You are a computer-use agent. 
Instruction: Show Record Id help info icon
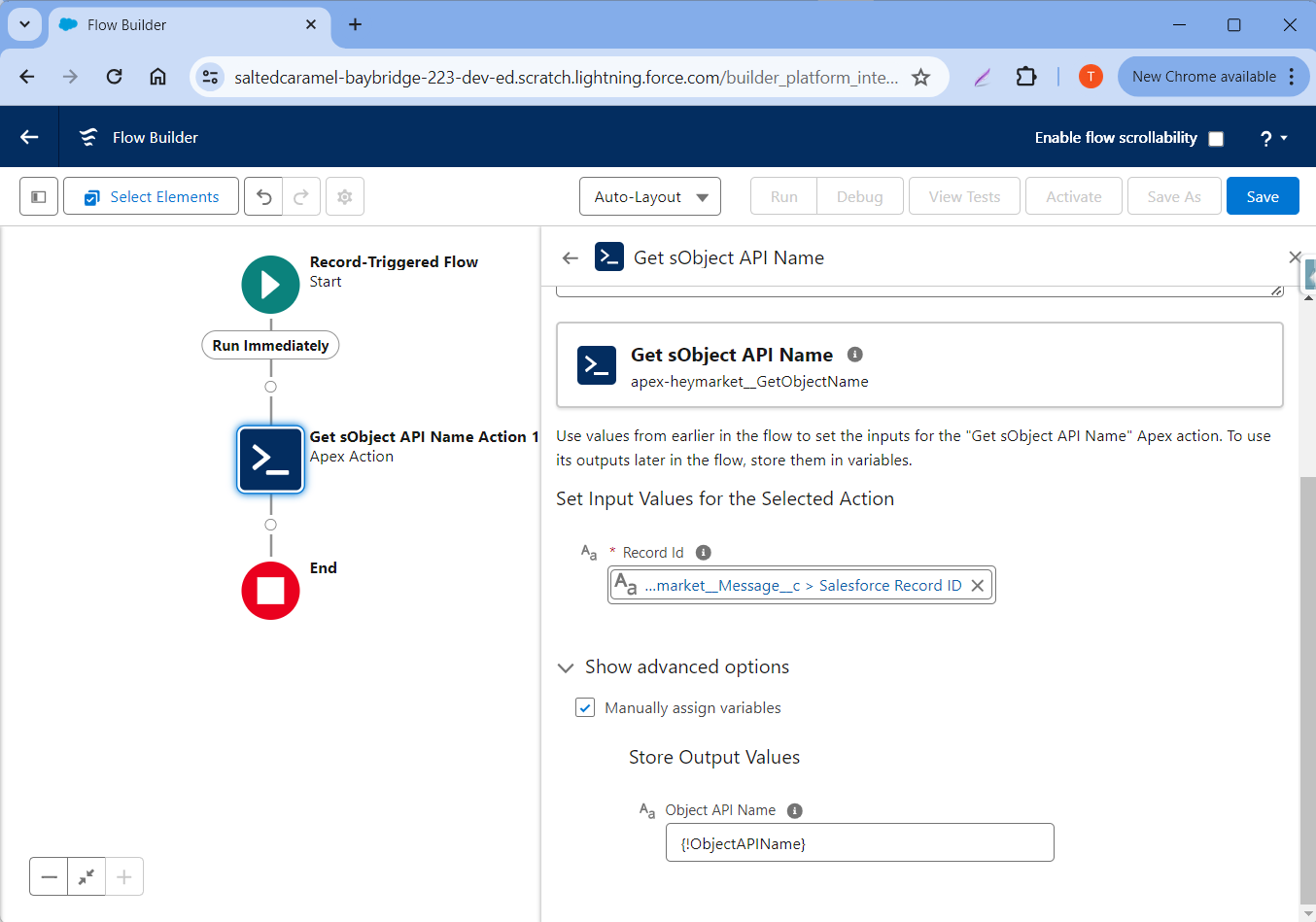tap(704, 552)
